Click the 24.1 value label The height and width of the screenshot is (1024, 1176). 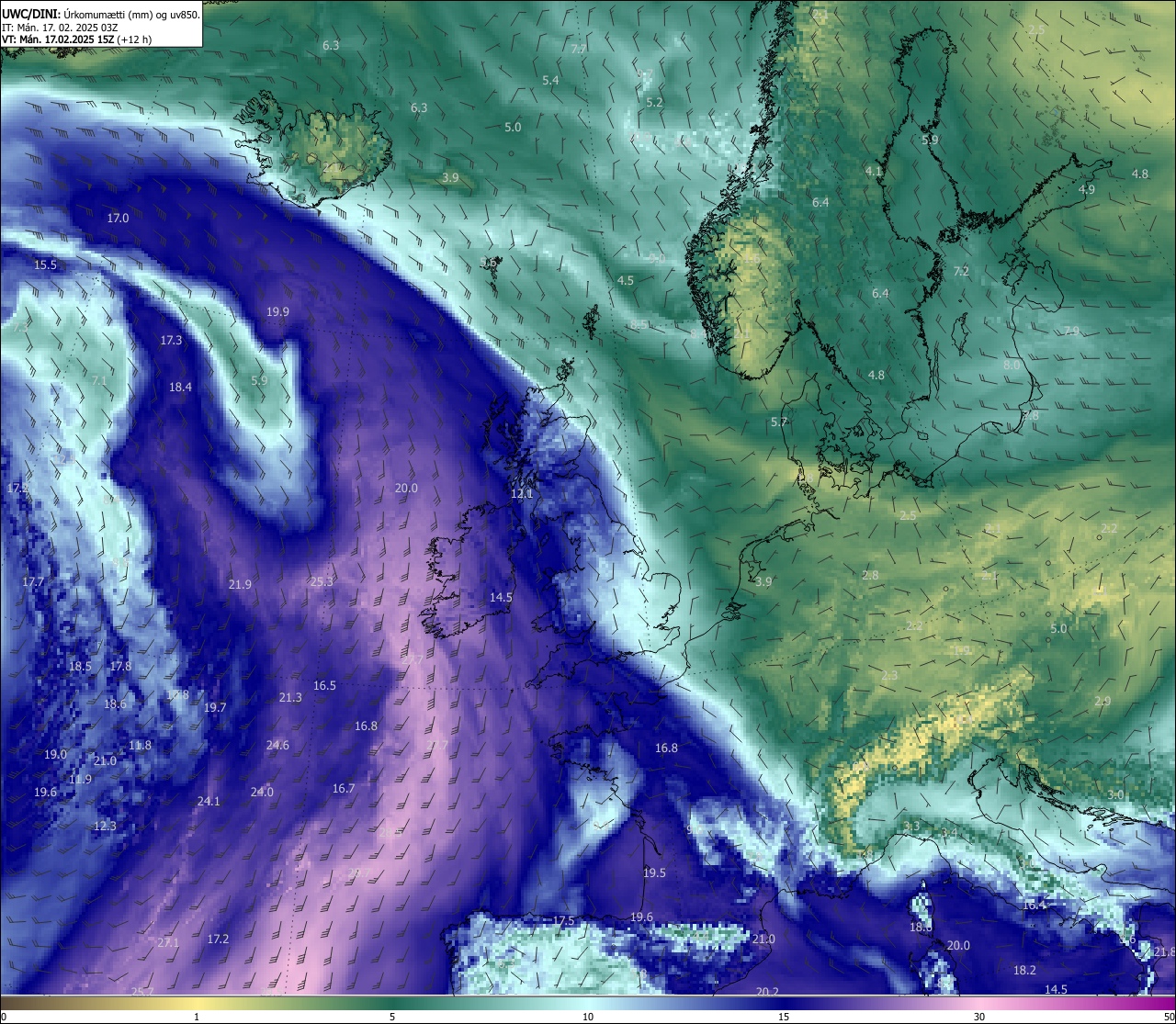pos(209,801)
